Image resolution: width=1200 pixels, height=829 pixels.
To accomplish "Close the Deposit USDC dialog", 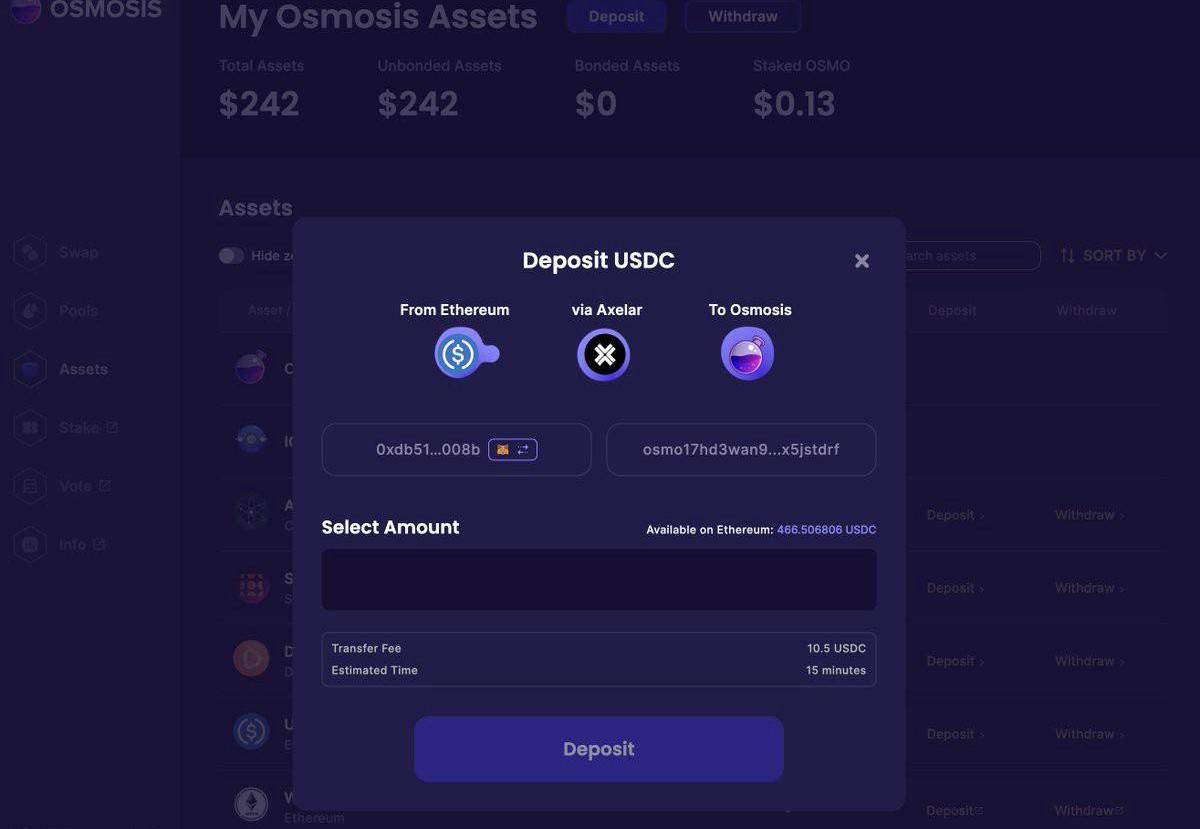I will click(862, 261).
